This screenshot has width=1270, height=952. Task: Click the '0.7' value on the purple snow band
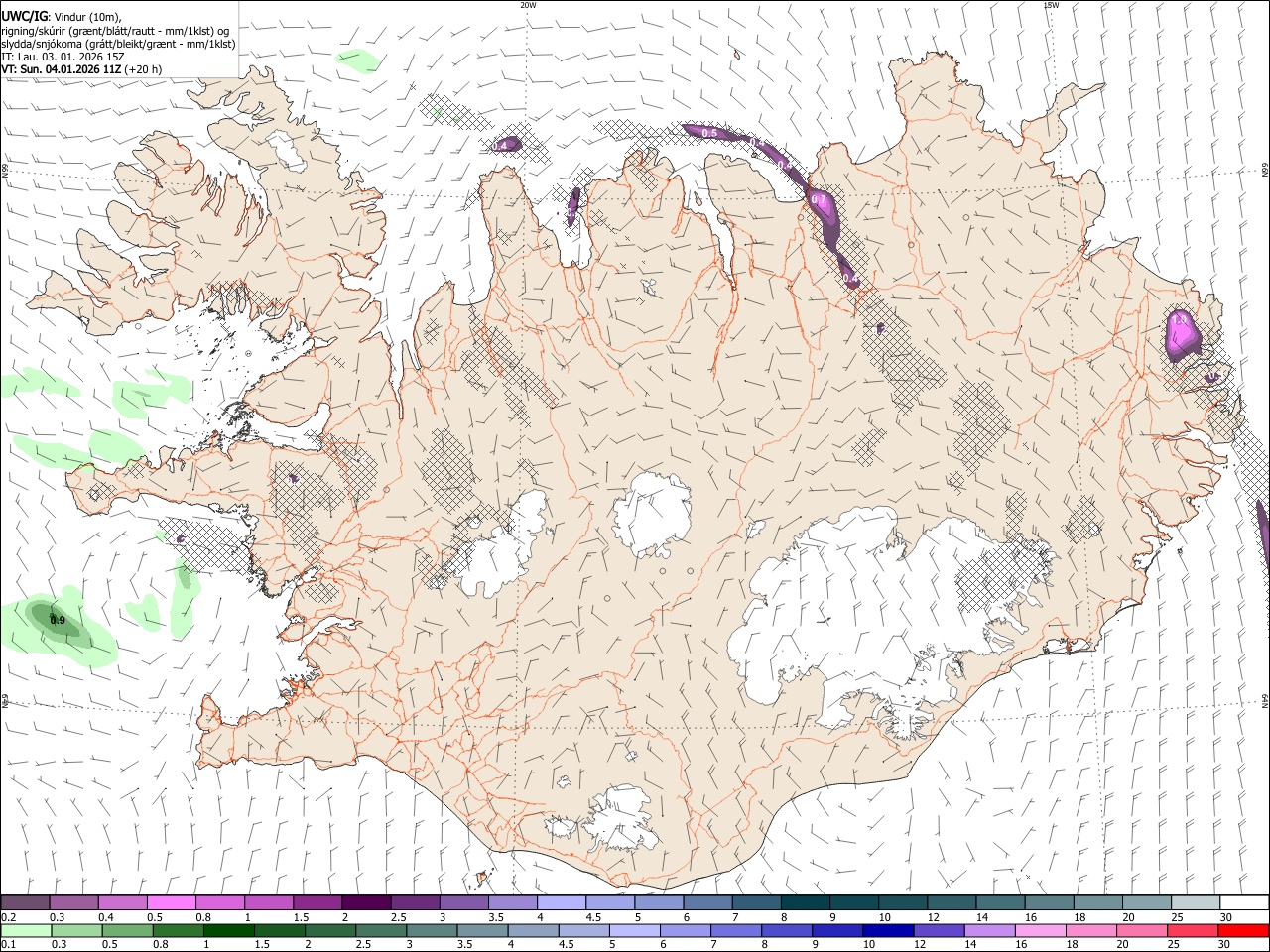click(819, 200)
